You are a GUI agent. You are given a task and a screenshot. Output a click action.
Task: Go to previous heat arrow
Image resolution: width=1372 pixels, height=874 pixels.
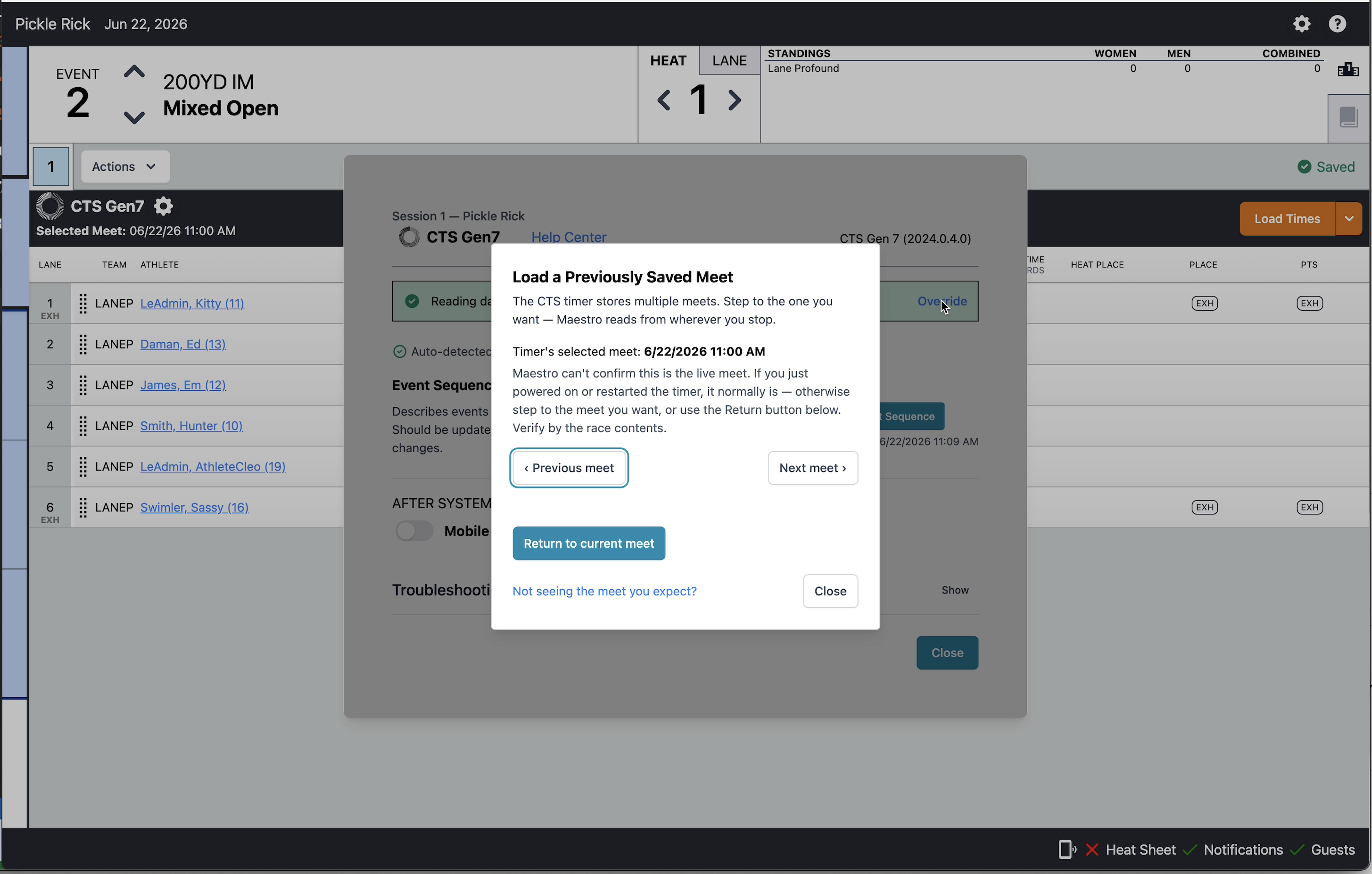664,100
